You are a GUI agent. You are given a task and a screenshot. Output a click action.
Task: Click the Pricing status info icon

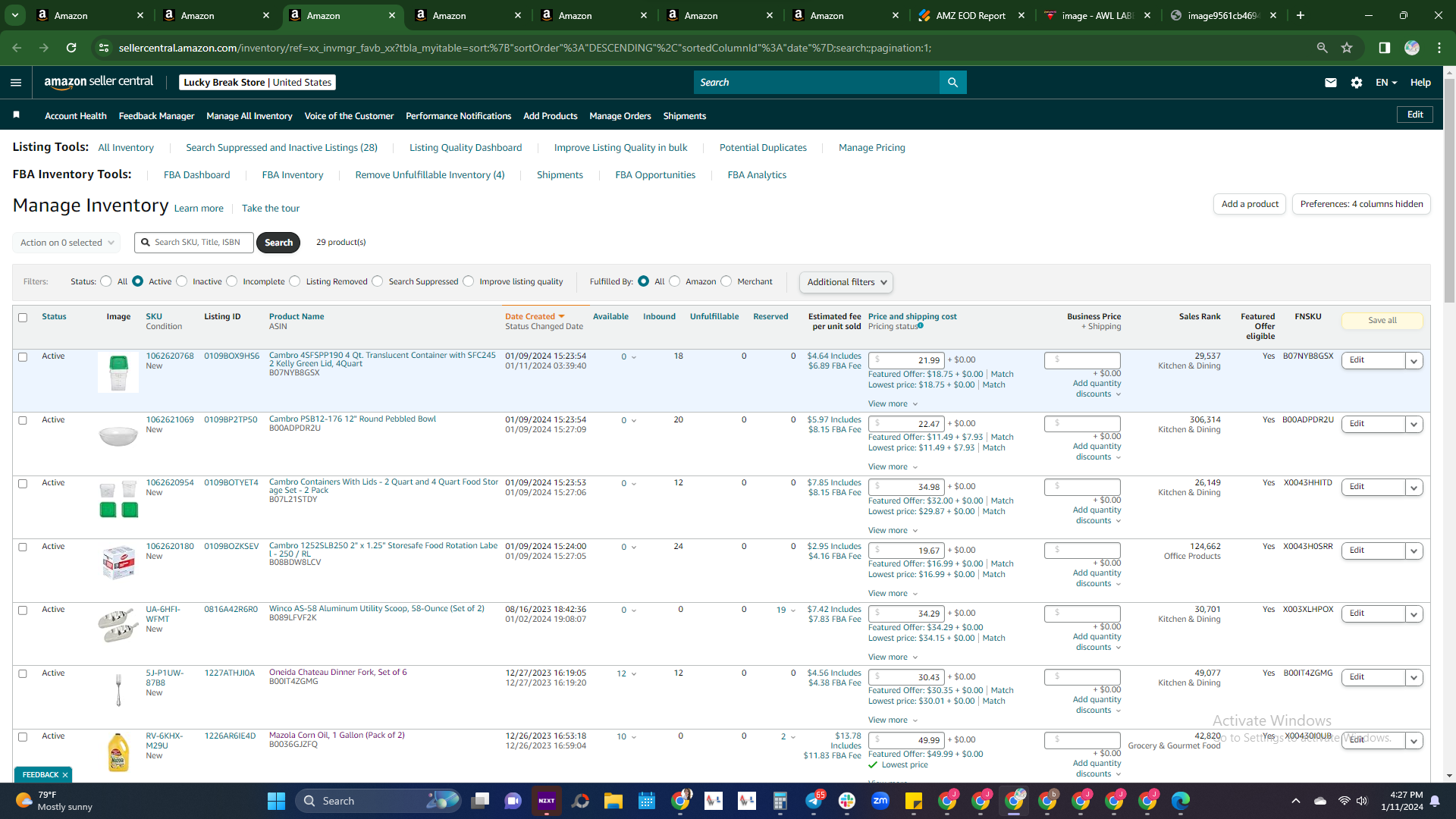coord(921,326)
